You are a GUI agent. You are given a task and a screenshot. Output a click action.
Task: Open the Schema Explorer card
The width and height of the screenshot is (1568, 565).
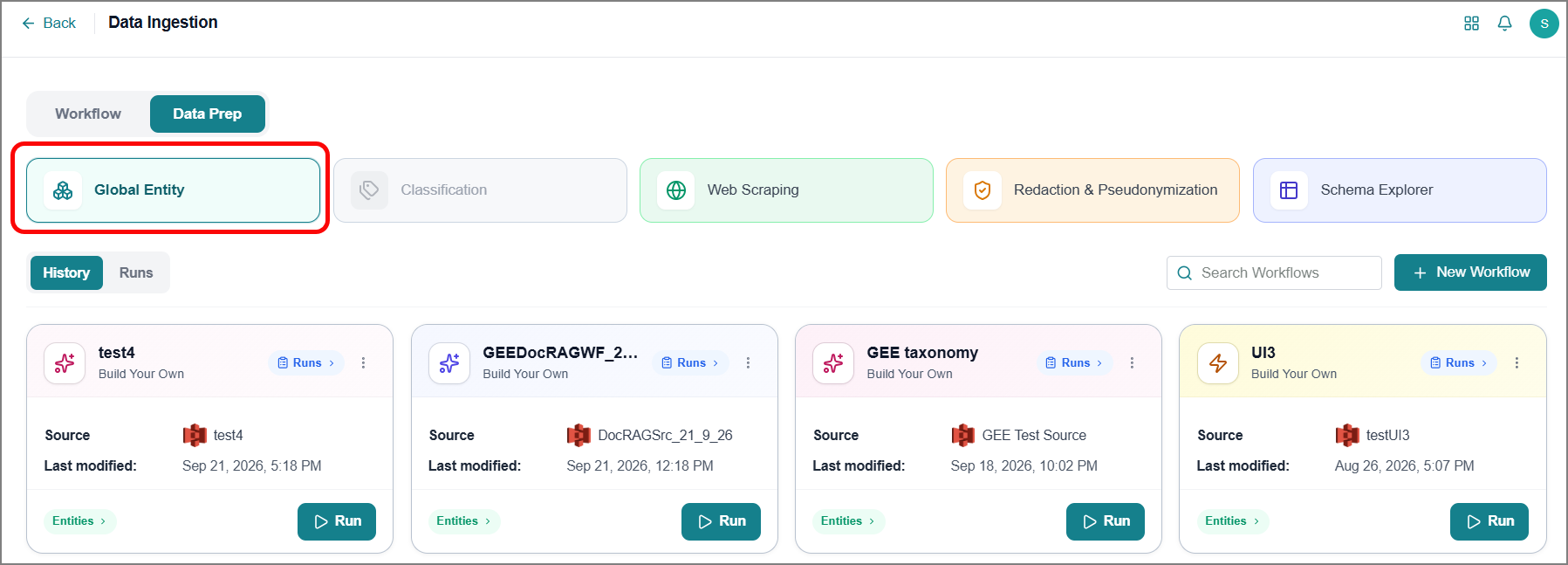click(x=1400, y=190)
